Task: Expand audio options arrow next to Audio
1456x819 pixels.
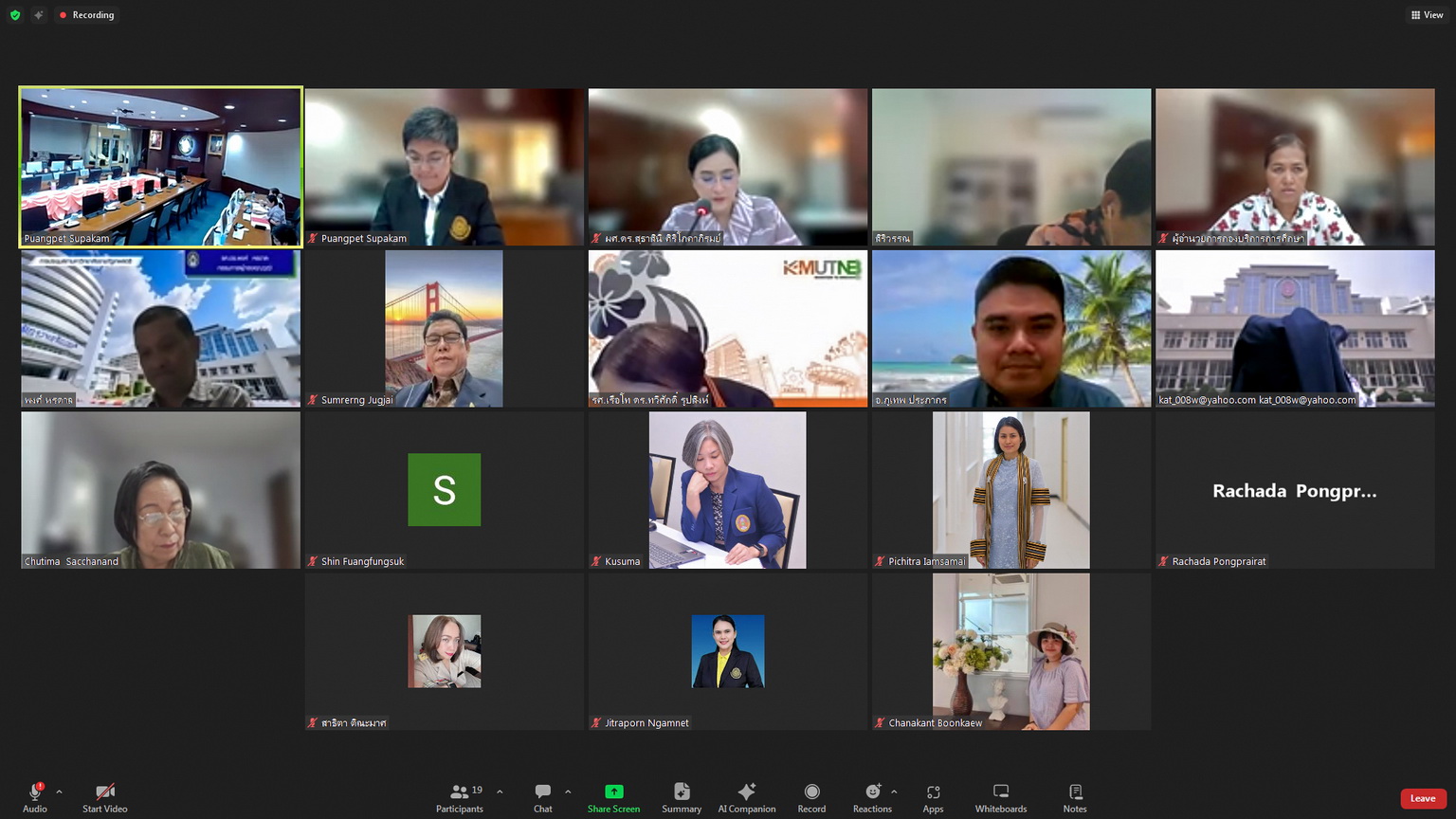Action: click(x=59, y=792)
